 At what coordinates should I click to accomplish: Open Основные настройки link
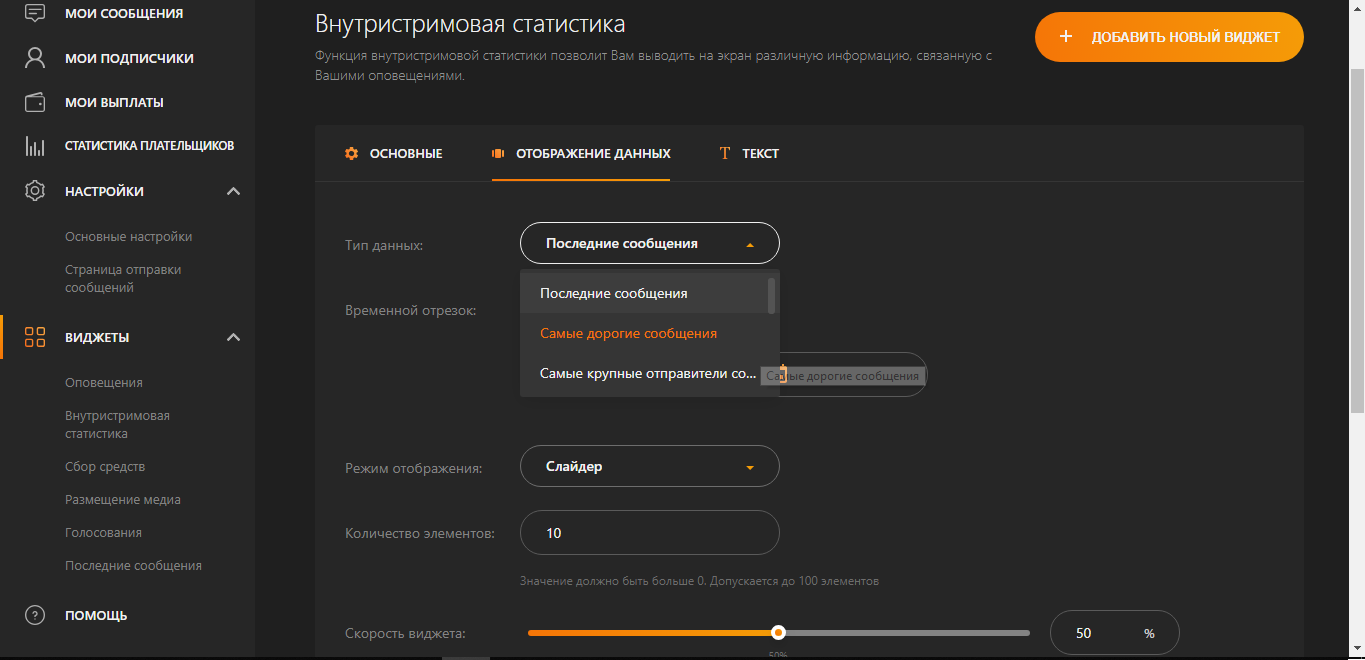pos(128,237)
